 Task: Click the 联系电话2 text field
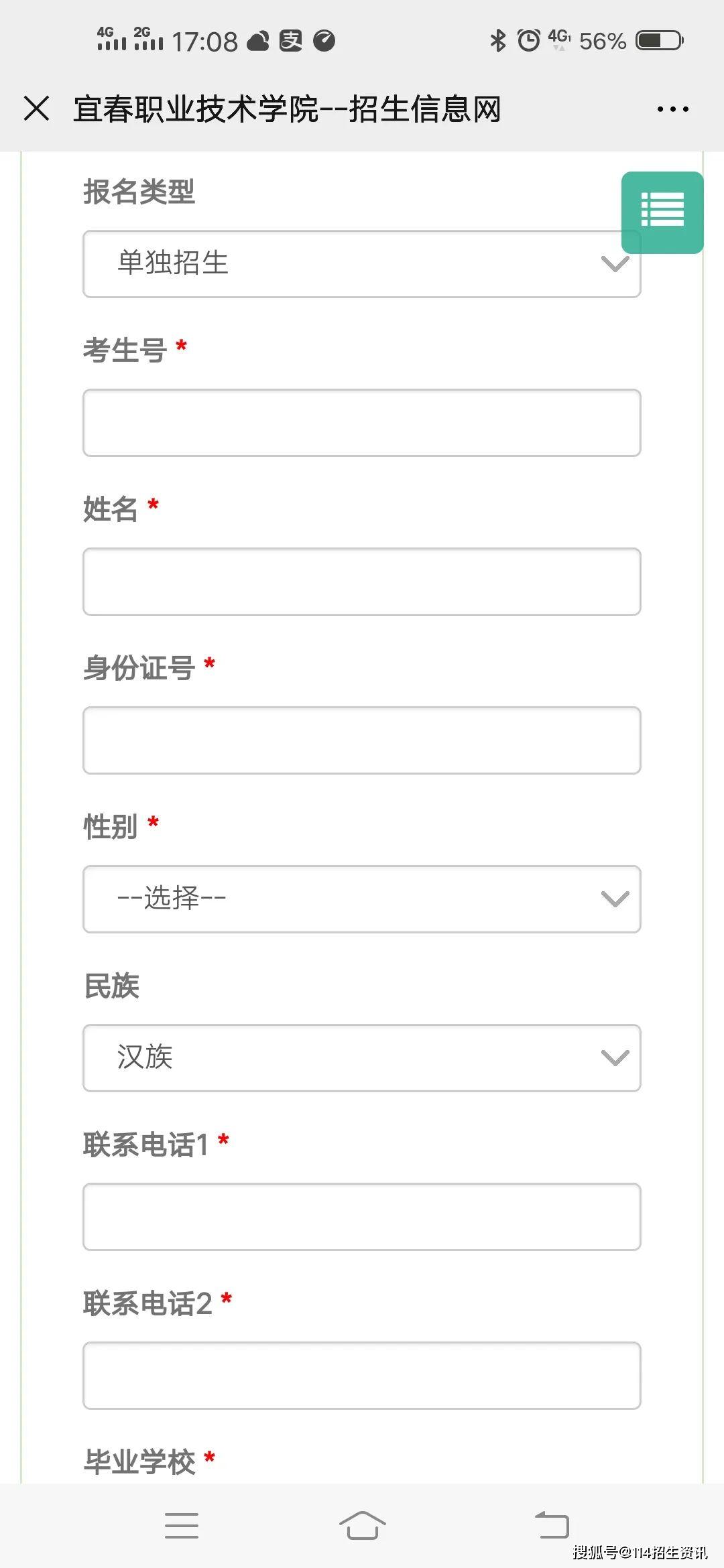coord(362,1376)
